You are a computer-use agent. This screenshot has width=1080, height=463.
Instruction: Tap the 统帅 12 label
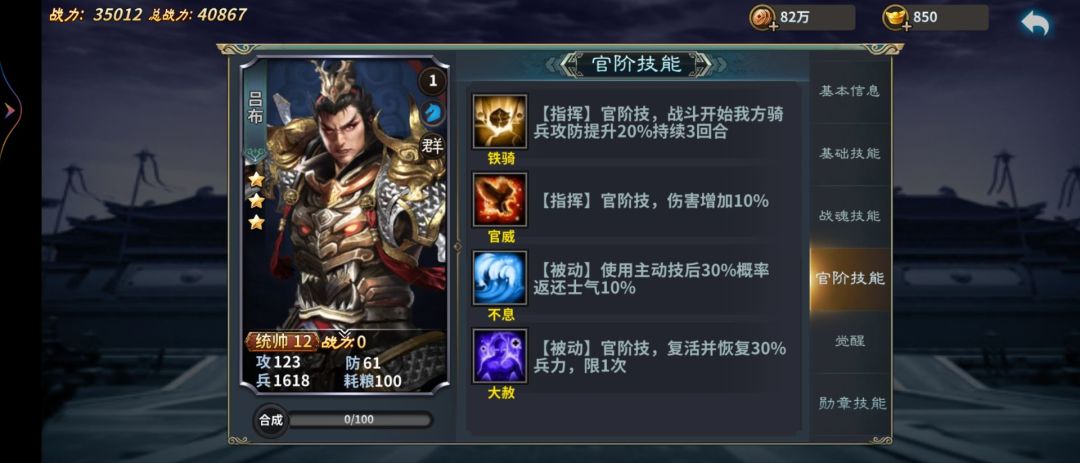pos(284,341)
